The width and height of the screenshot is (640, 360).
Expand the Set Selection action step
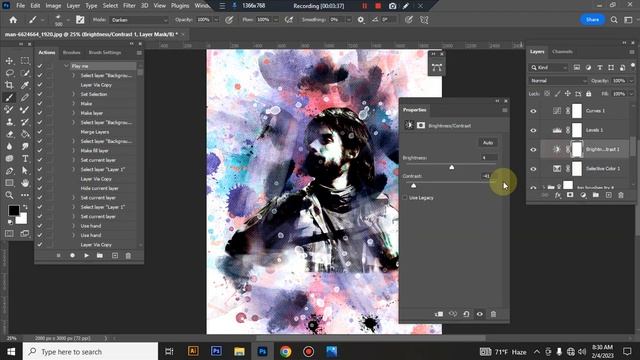tap(73, 94)
